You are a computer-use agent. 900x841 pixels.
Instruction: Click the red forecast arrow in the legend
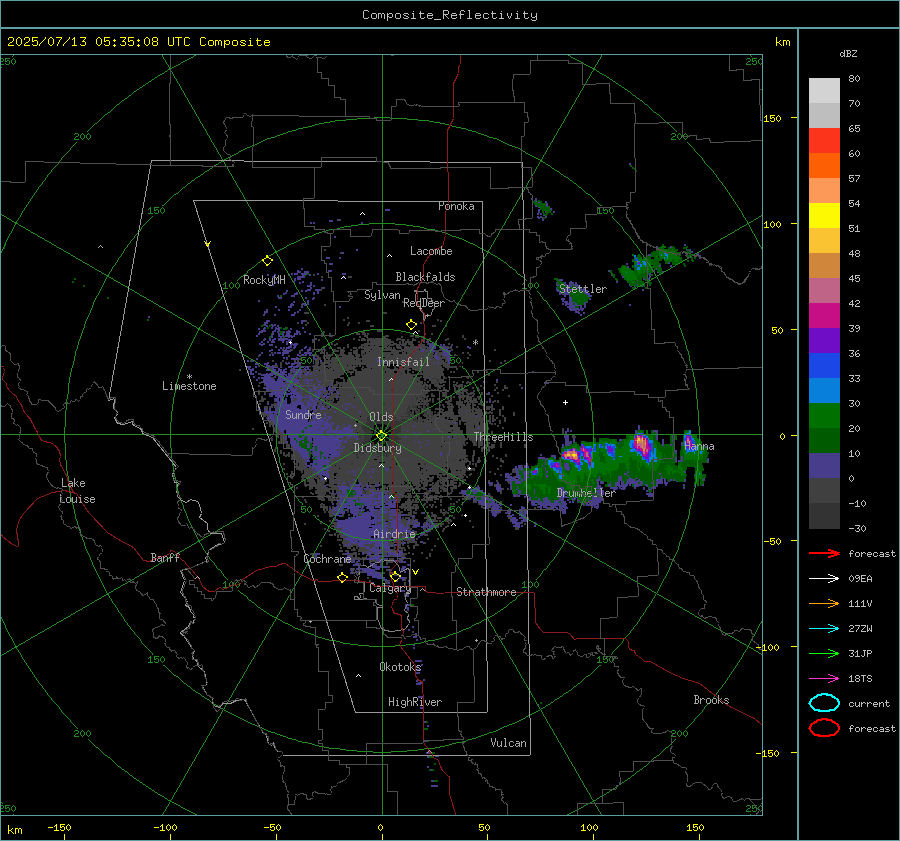pyautogui.click(x=824, y=553)
